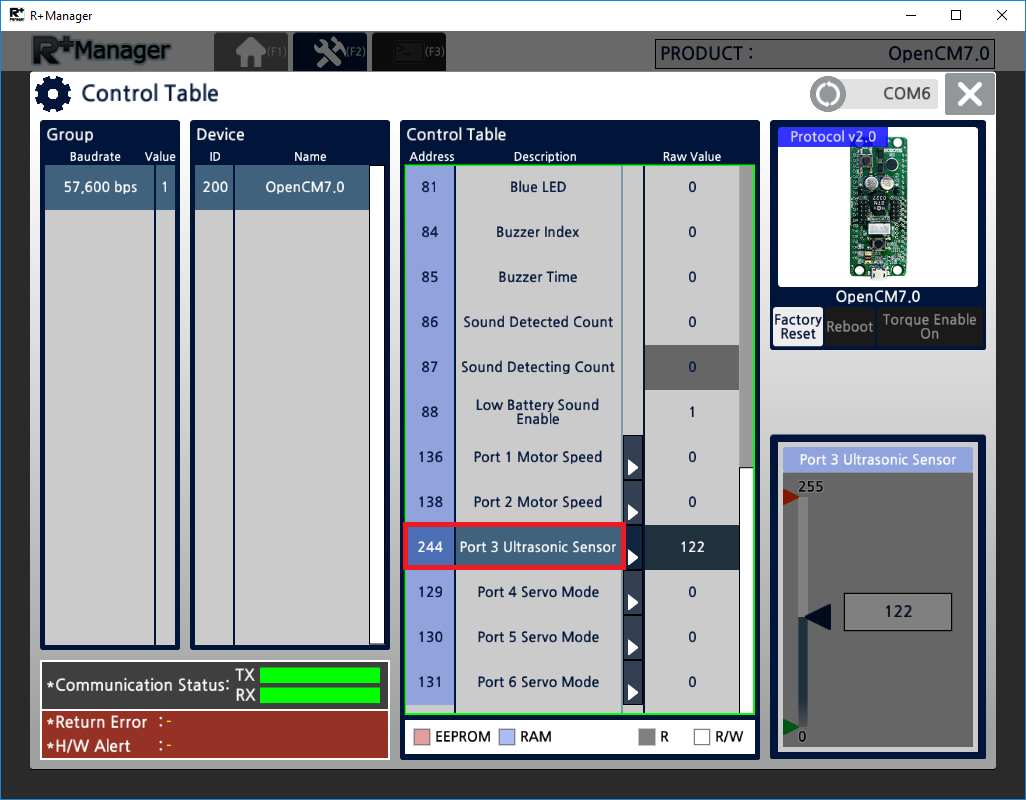The height and width of the screenshot is (800, 1026).
Task: Click the R read-only legend swatch
Action: coord(646,737)
